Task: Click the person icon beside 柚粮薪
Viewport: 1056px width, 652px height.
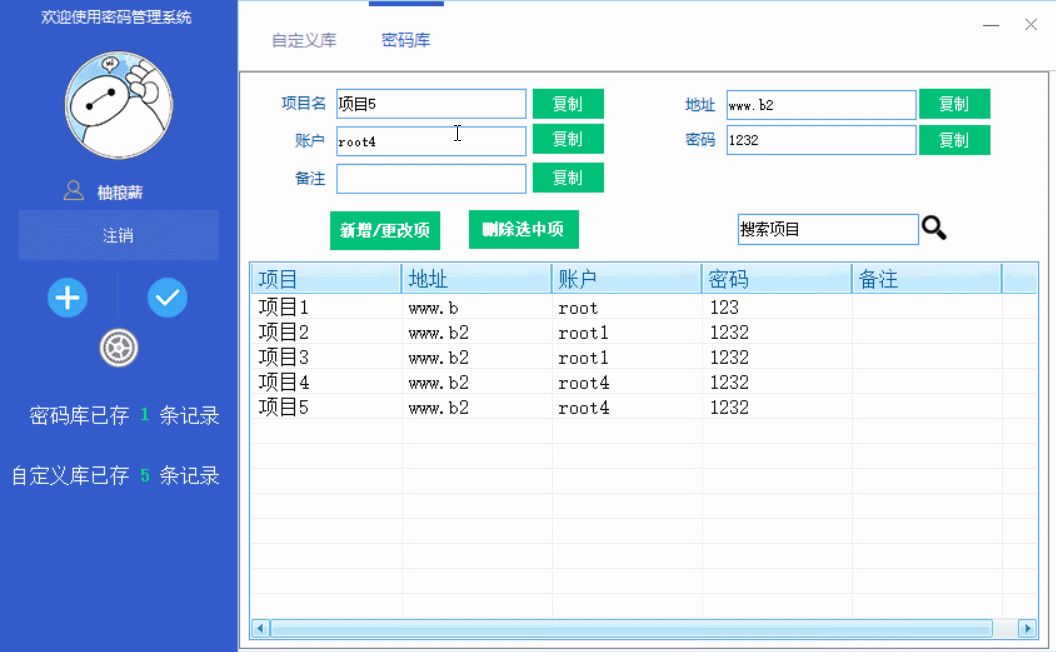Action: click(x=73, y=190)
